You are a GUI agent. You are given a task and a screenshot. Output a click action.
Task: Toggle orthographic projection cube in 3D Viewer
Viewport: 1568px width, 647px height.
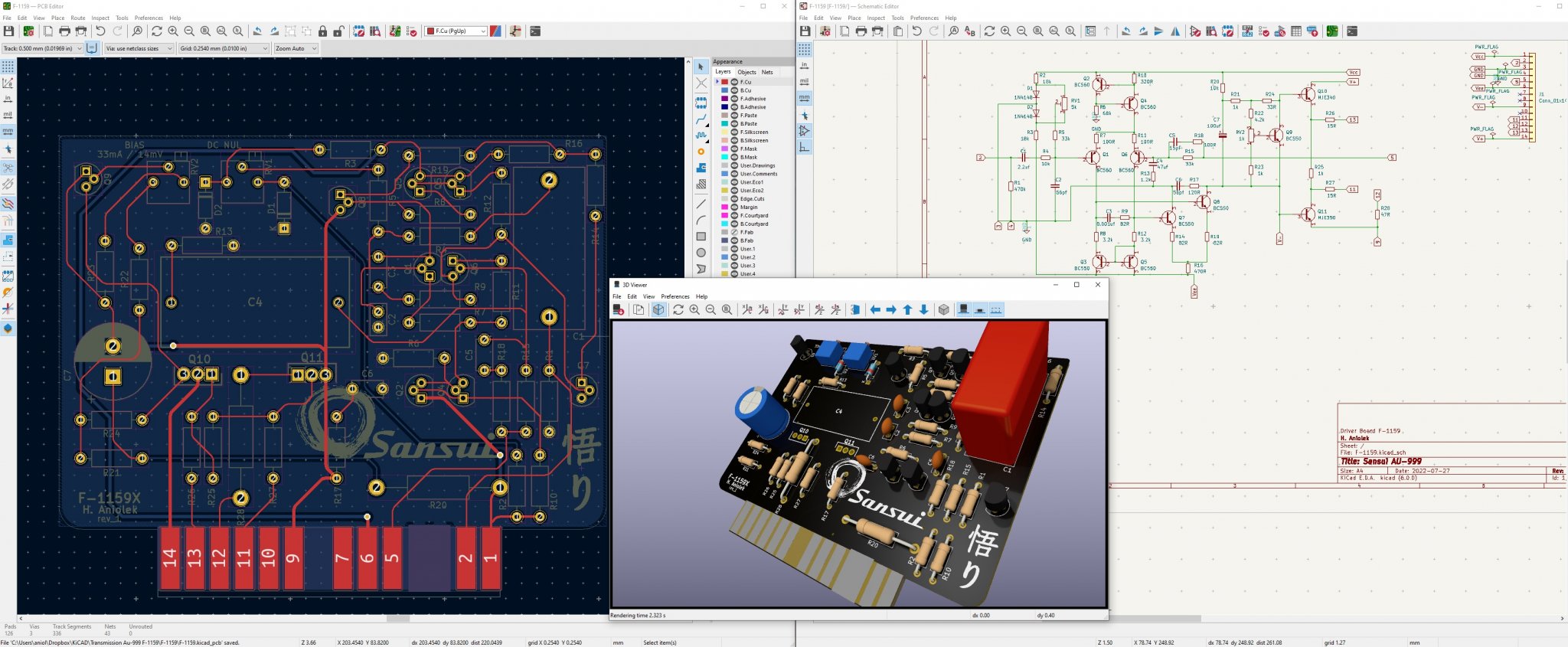(944, 309)
